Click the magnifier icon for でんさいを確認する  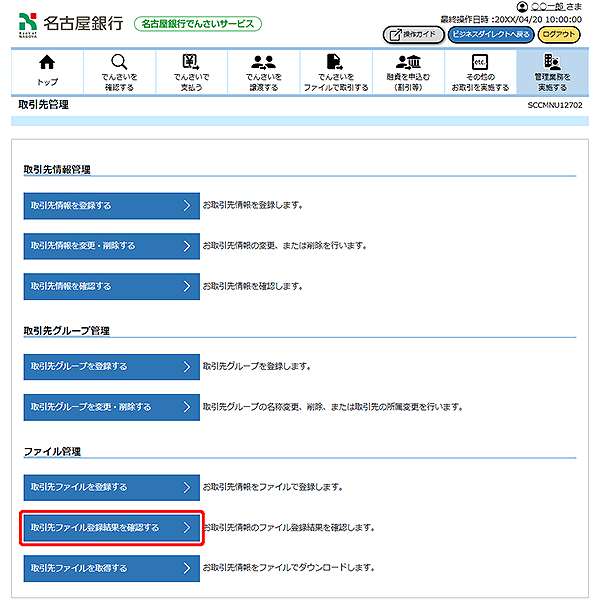(119, 62)
